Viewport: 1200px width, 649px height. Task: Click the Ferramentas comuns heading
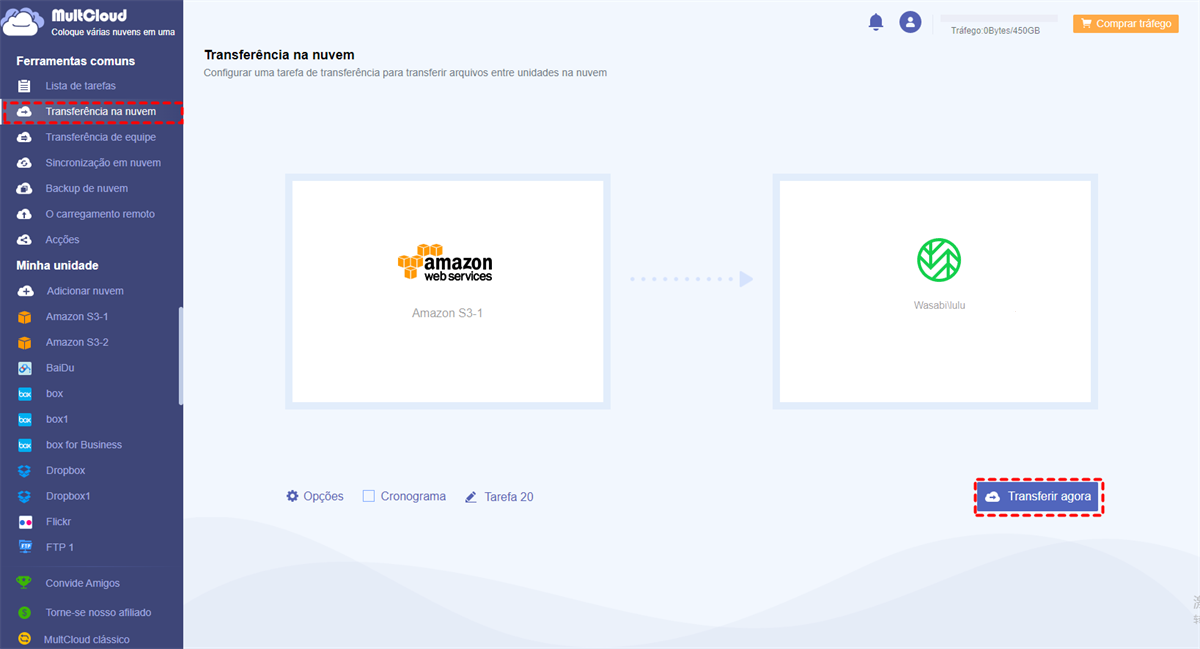[x=76, y=61]
